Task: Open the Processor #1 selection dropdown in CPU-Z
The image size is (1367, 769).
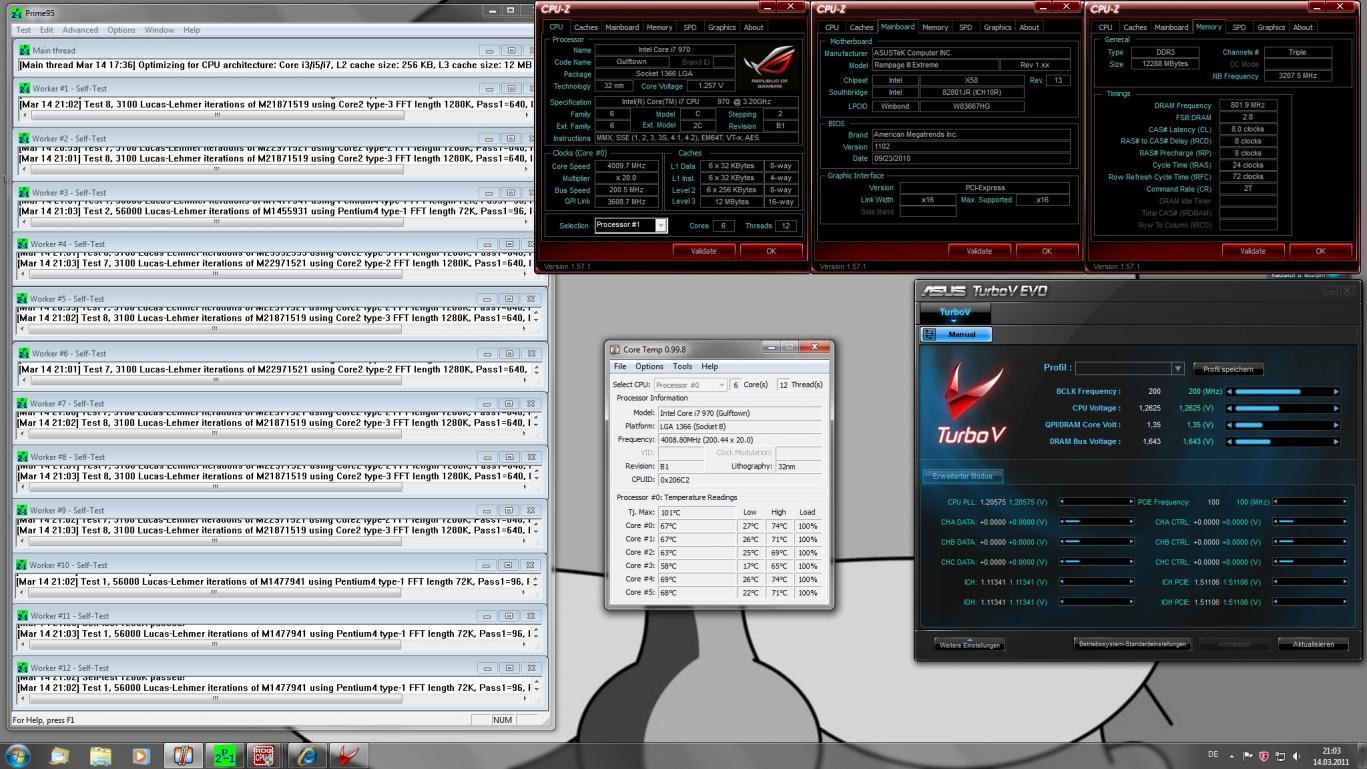Action: tap(661, 225)
